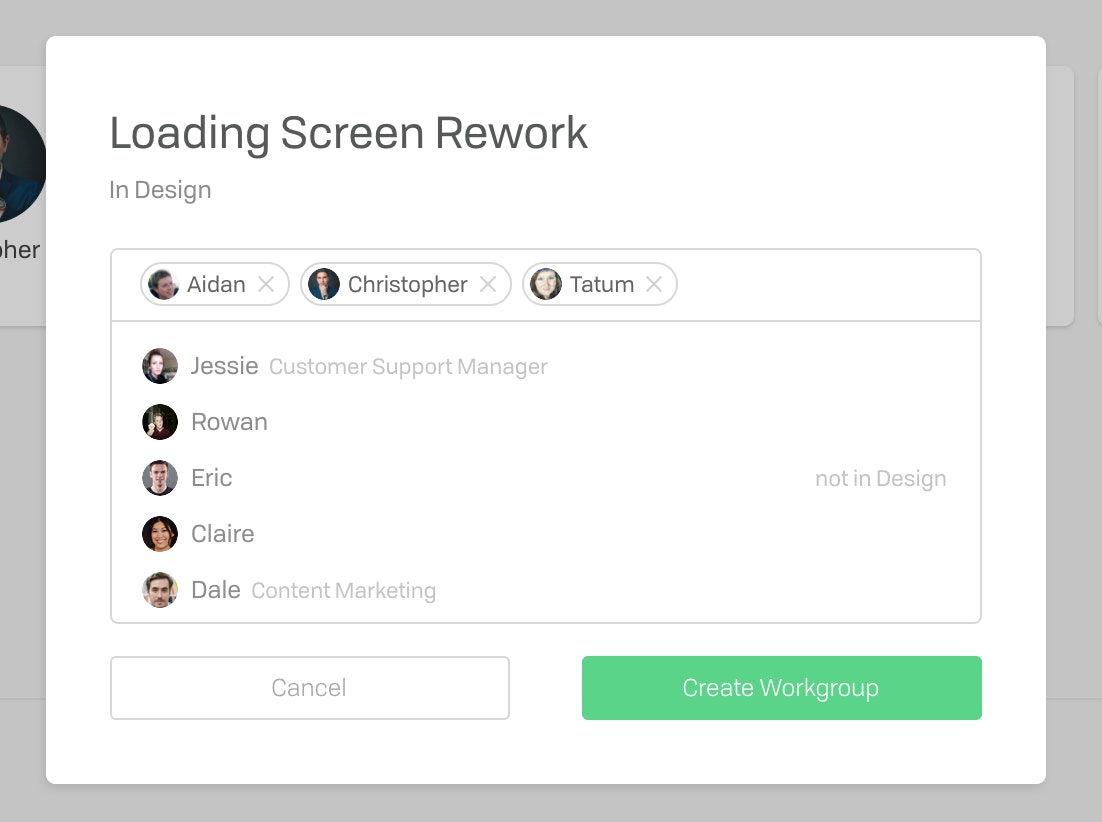The width and height of the screenshot is (1102, 822).
Task: Select Jessie's avatar in the suggestions list
Action: point(160,366)
